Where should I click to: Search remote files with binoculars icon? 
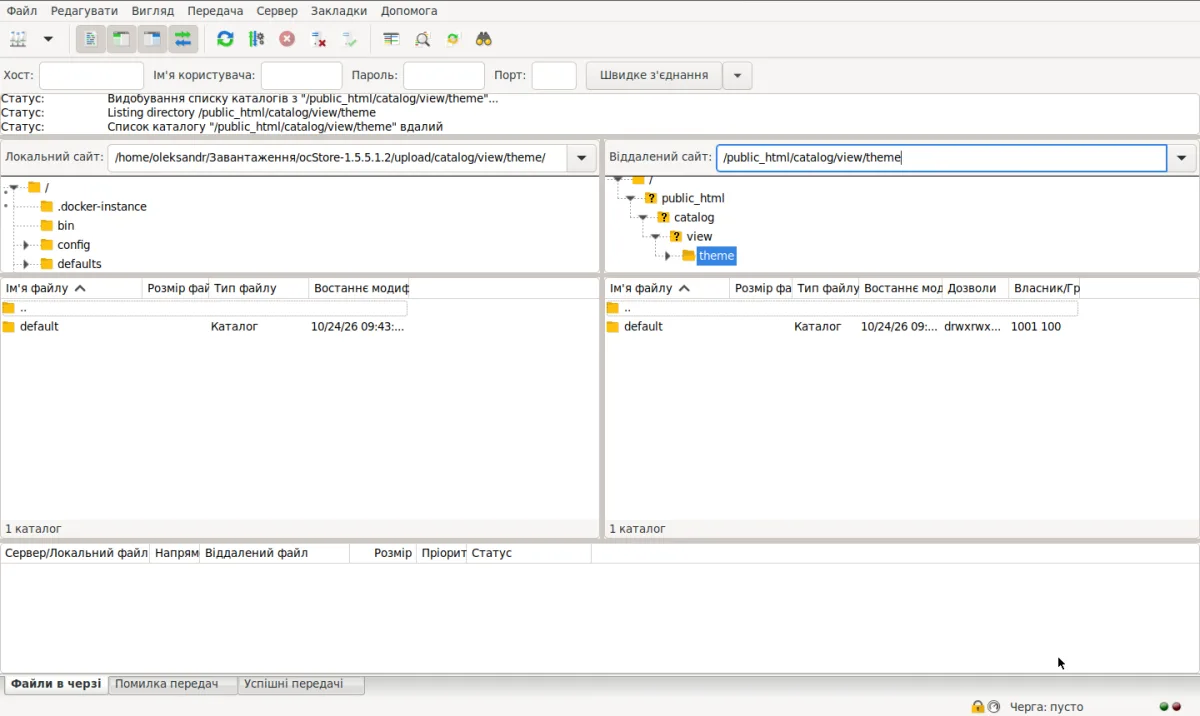coord(484,39)
